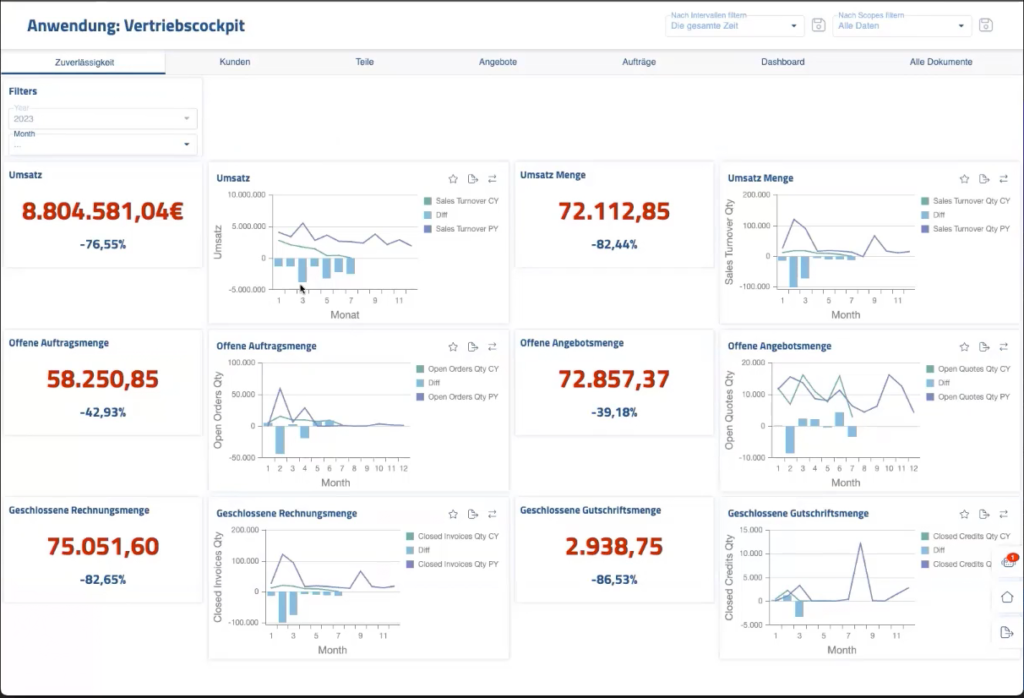
Task: Go home via the floating house icon
Action: 1007,597
